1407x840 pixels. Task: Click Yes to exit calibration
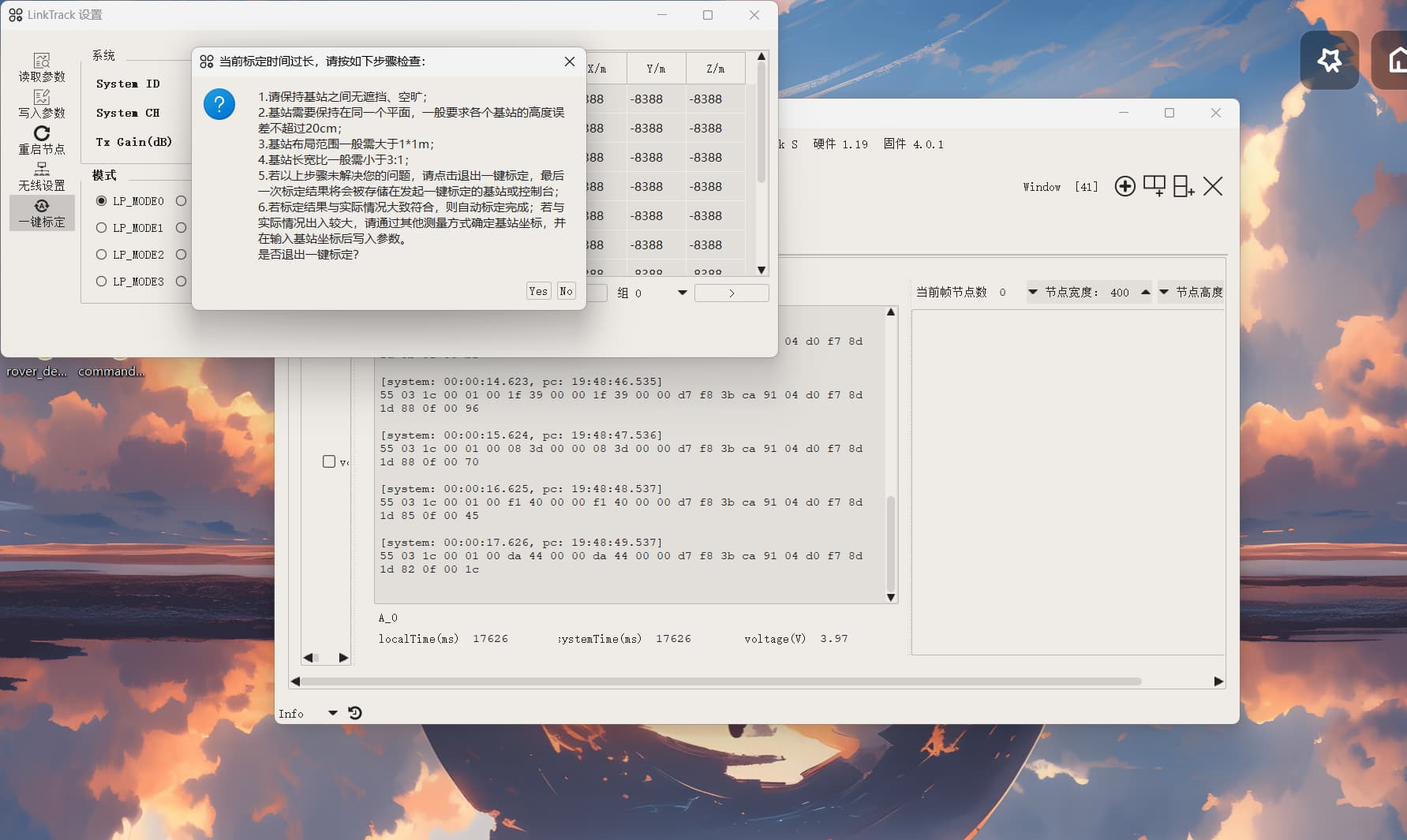click(538, 291)
